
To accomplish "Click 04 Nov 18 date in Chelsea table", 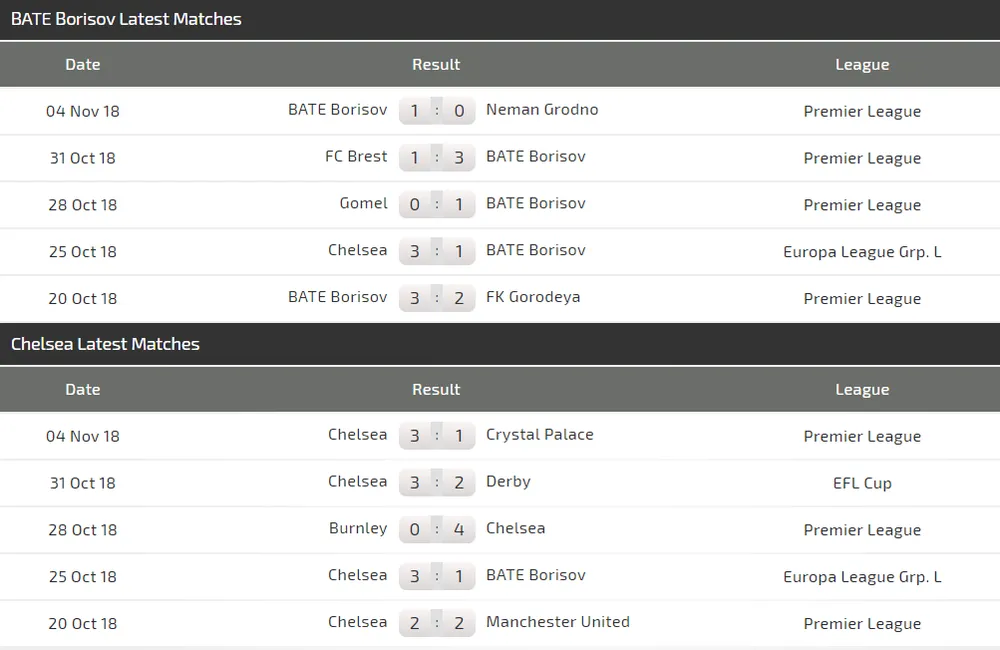I will click(83, 436).
